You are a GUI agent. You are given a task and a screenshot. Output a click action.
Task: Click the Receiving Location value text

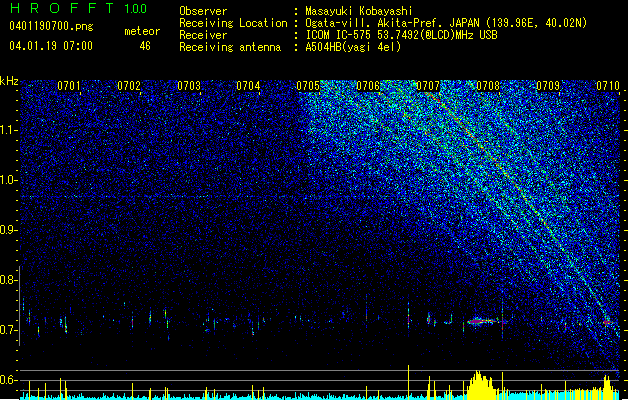[446, 23]
